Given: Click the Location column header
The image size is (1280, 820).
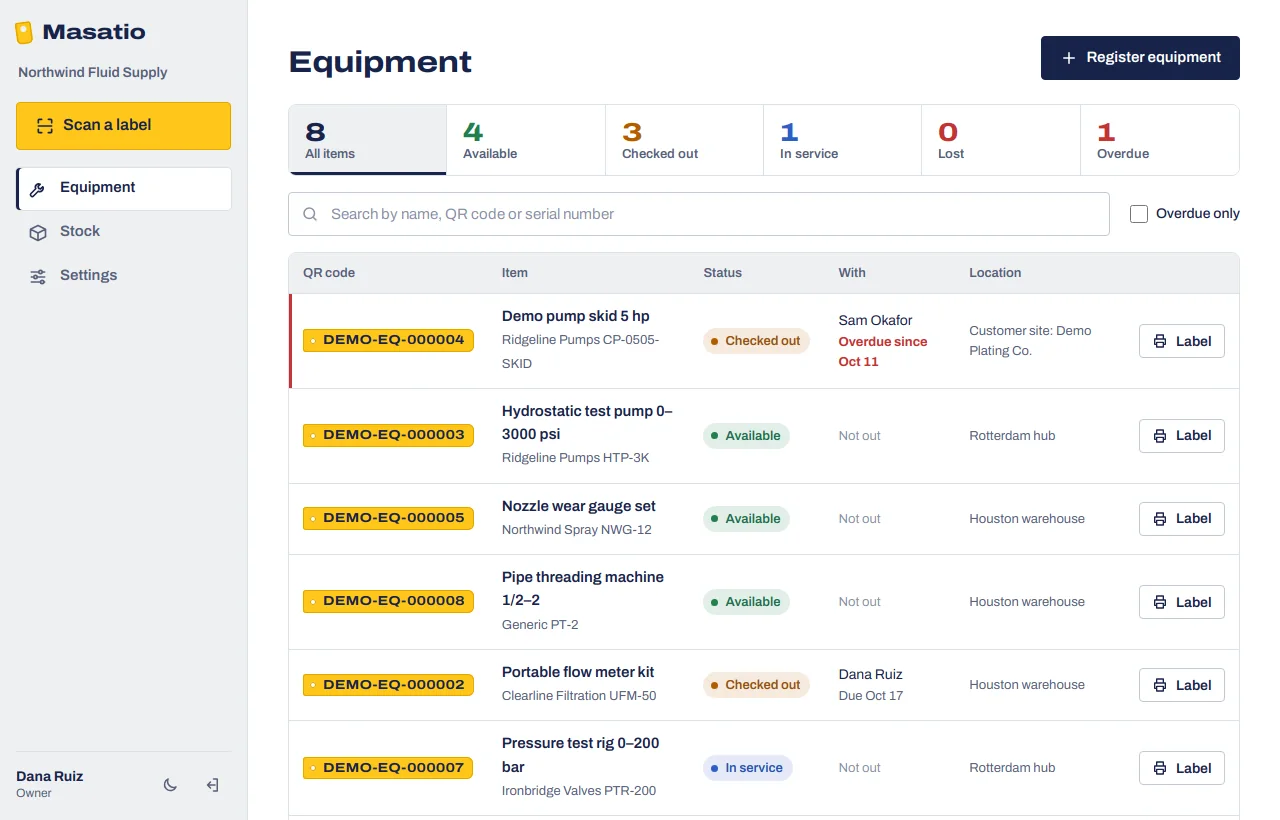Looking at the screenshot, I should coord(995,273).
